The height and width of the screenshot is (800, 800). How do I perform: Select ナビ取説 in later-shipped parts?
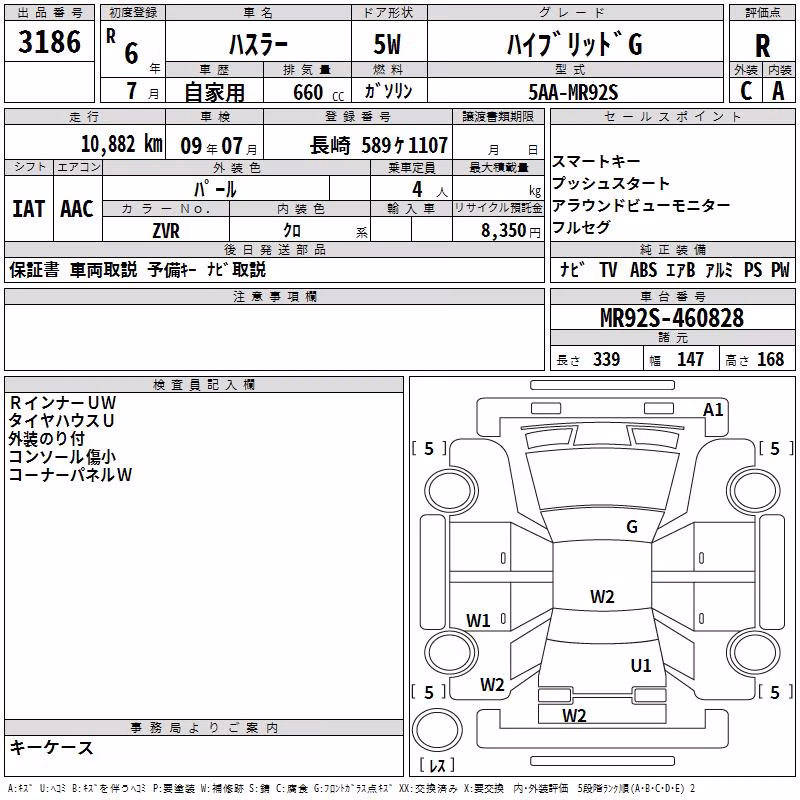[237, 269]
